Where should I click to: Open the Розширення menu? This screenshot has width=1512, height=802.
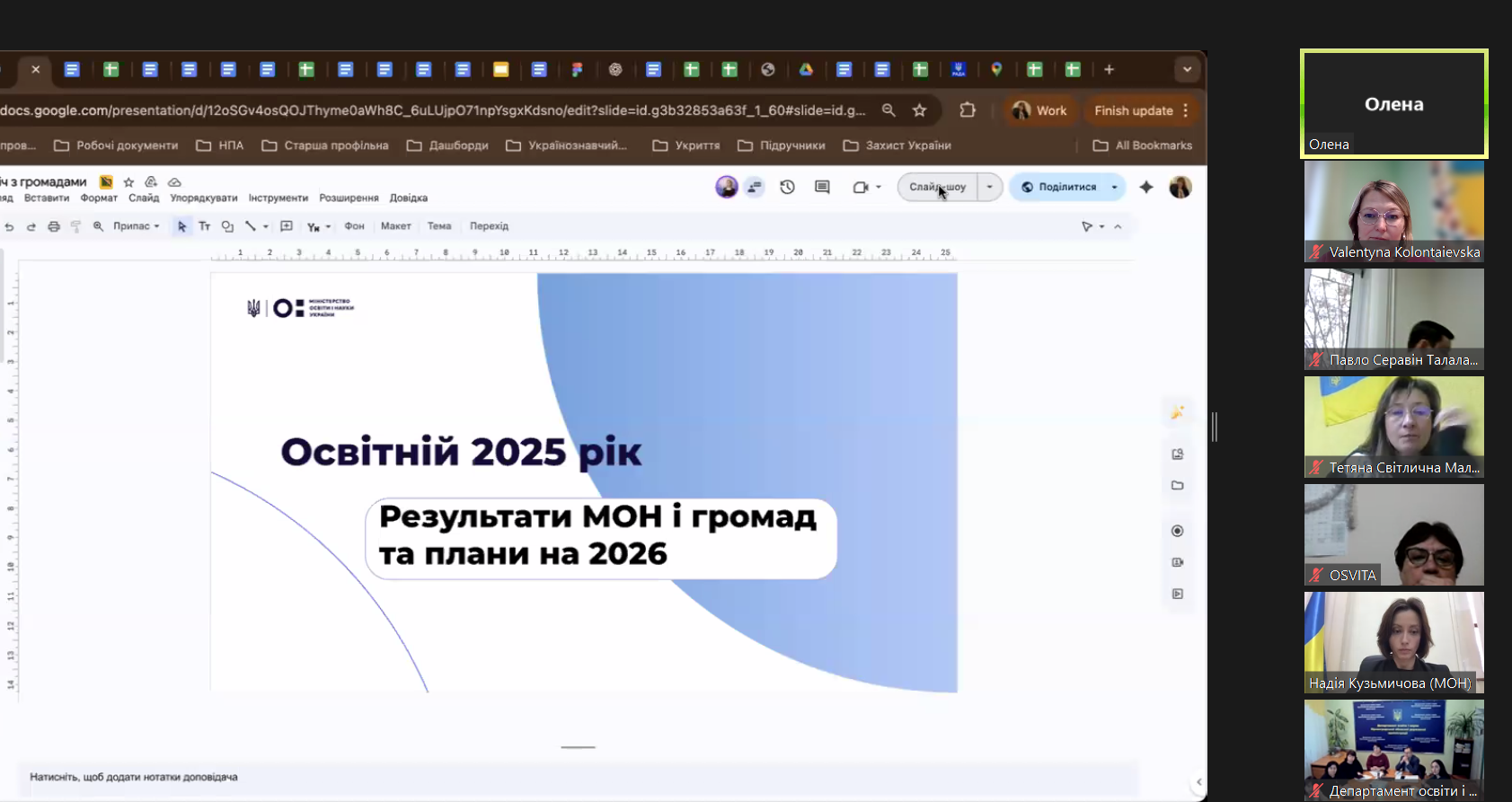coord(349,198)
